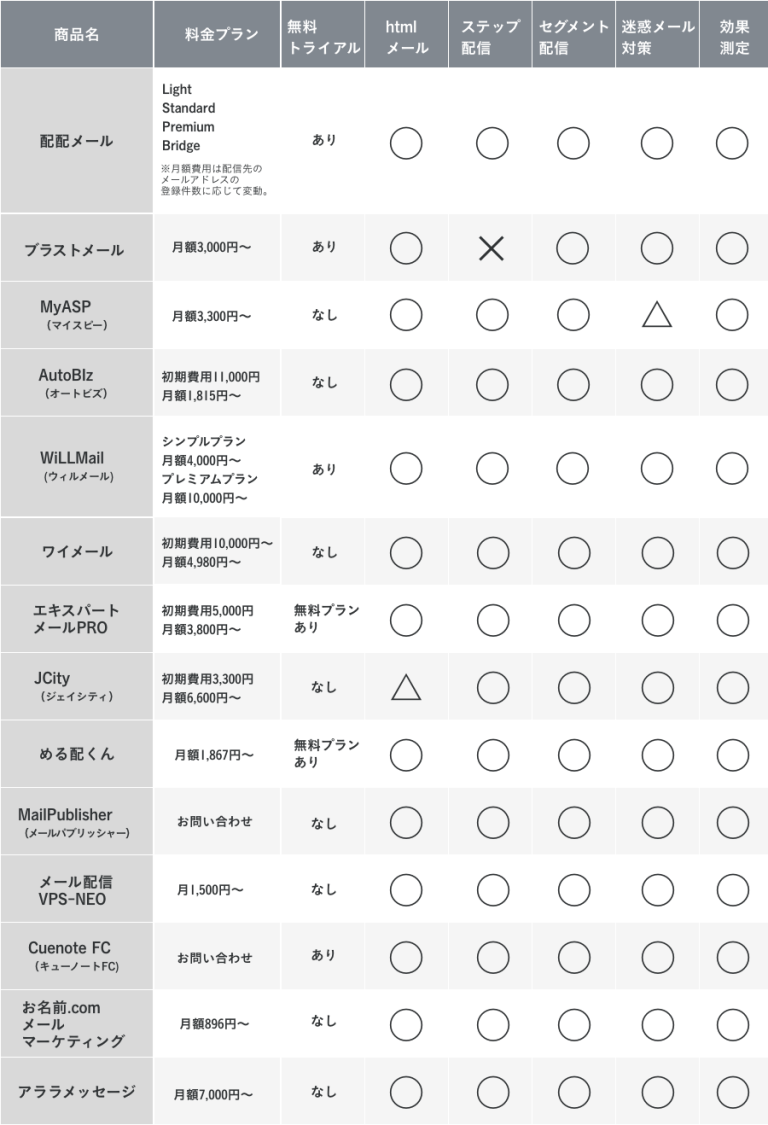Click the 料金プラン column header

point(217,35)
